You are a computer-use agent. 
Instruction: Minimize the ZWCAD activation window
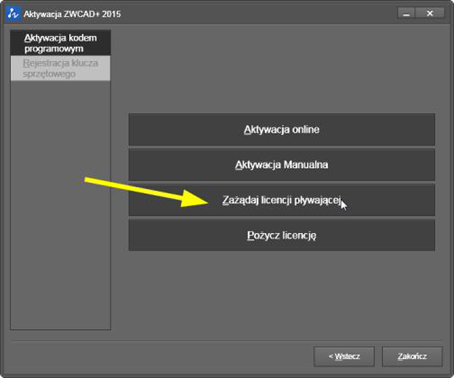pos(406,13)
